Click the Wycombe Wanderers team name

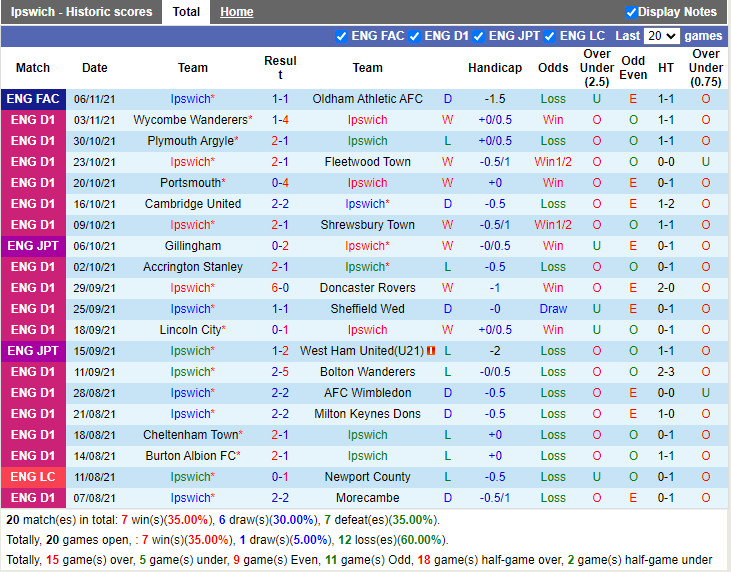click(189, 120)
